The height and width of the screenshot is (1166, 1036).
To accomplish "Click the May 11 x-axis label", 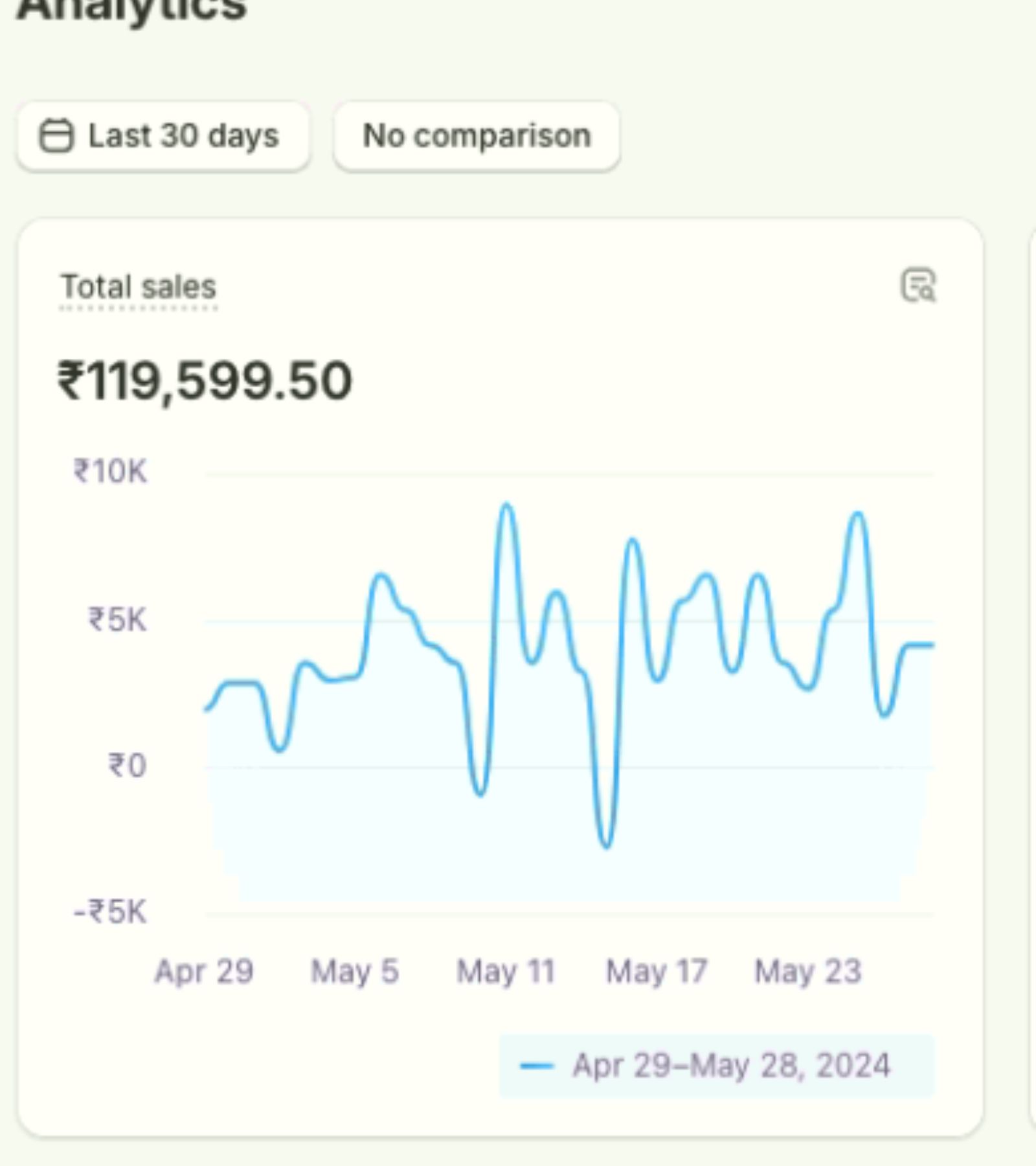I will 506,971.
